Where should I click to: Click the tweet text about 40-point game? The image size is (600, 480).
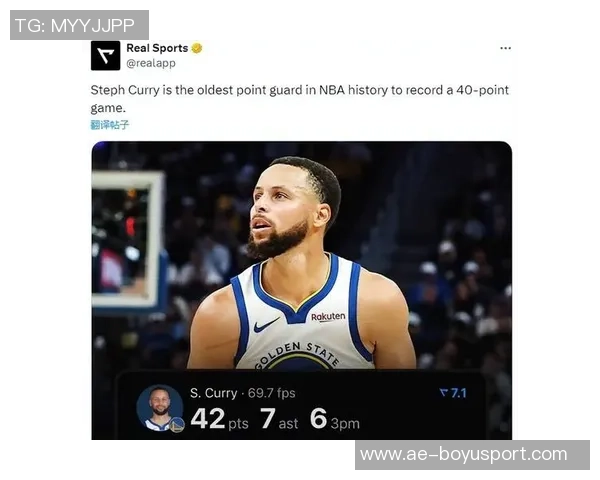pos(300,99)
